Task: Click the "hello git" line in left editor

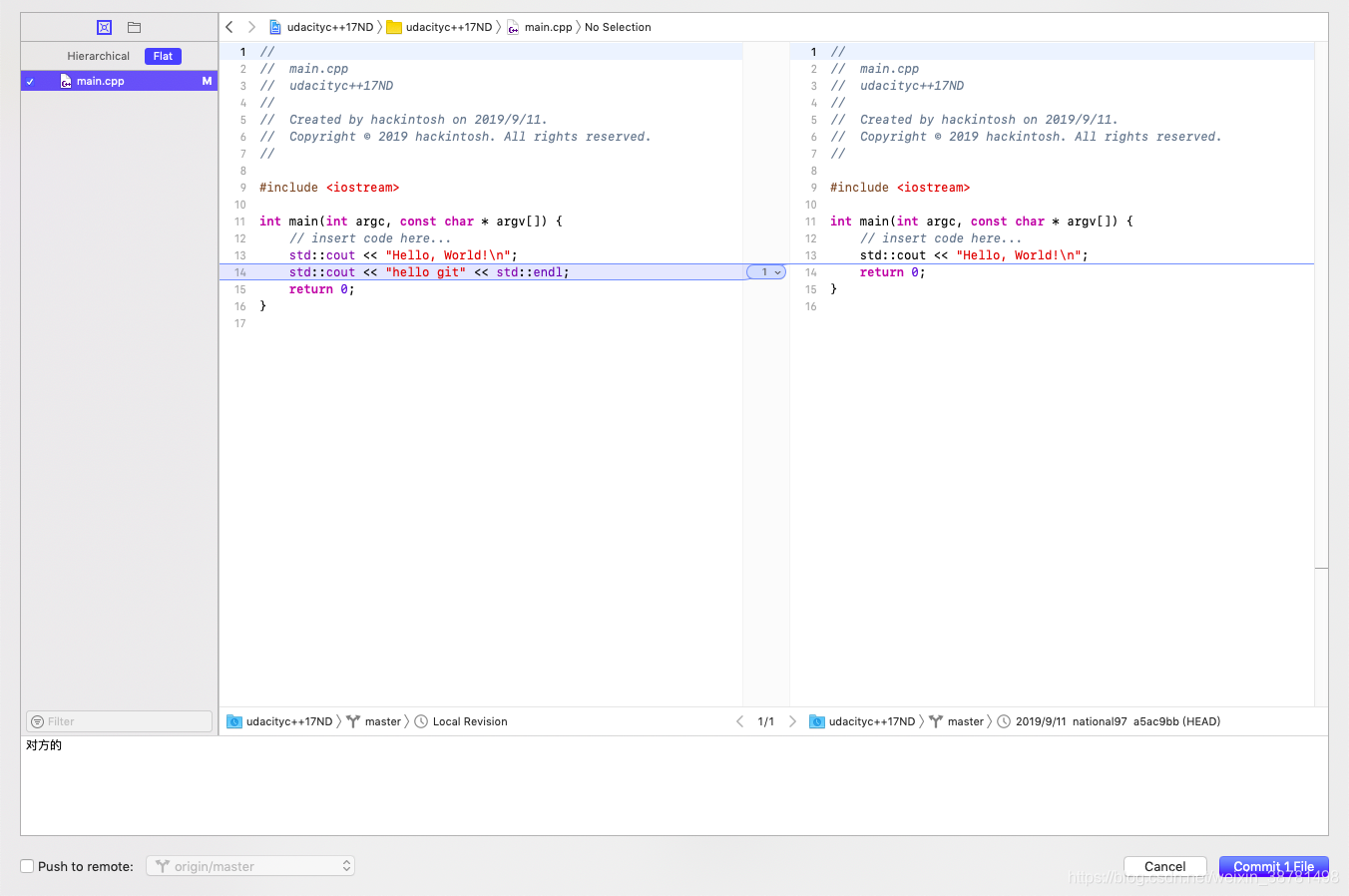Action: [429, 272]
